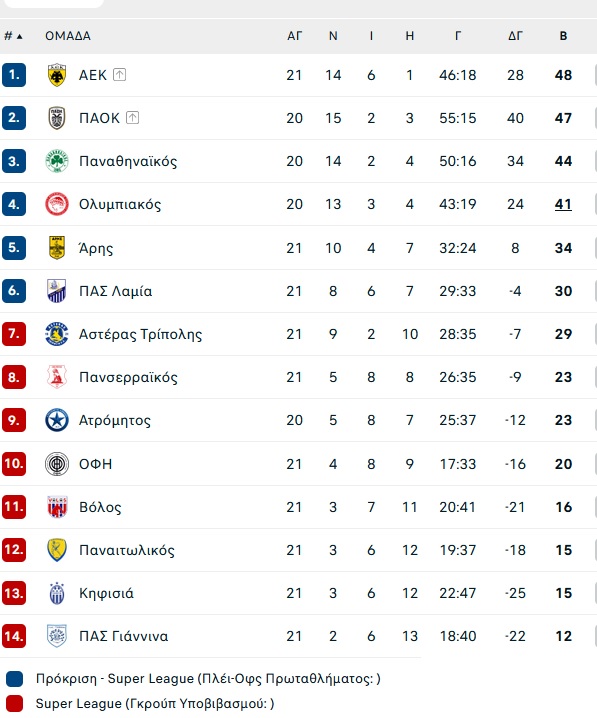This screenshot has width=597, height=718.
Task: Click Ολυμπιακός underlined 41 points value
Action: [x=564, y=204]
